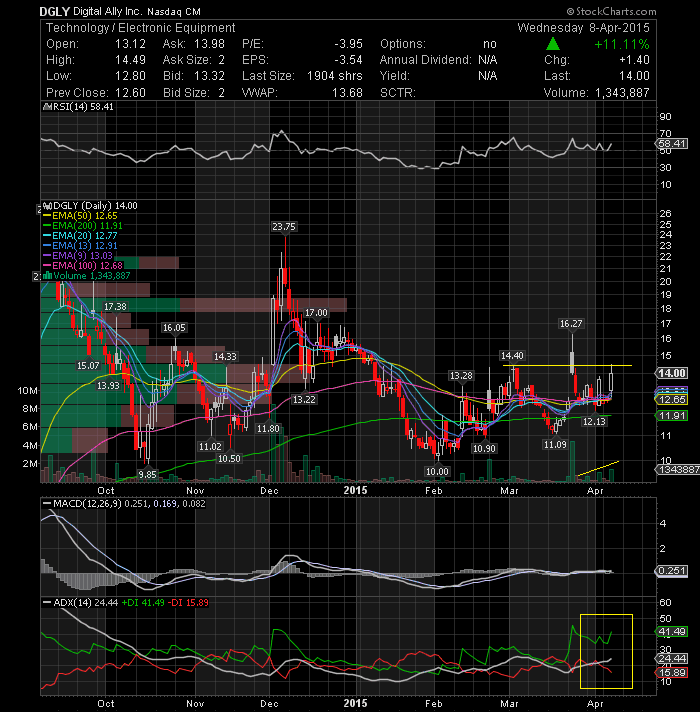The height and width of the screenshot is (712, 700).
Task: Click the 24.44 ADX axis tag
Action: coord(672,659)
